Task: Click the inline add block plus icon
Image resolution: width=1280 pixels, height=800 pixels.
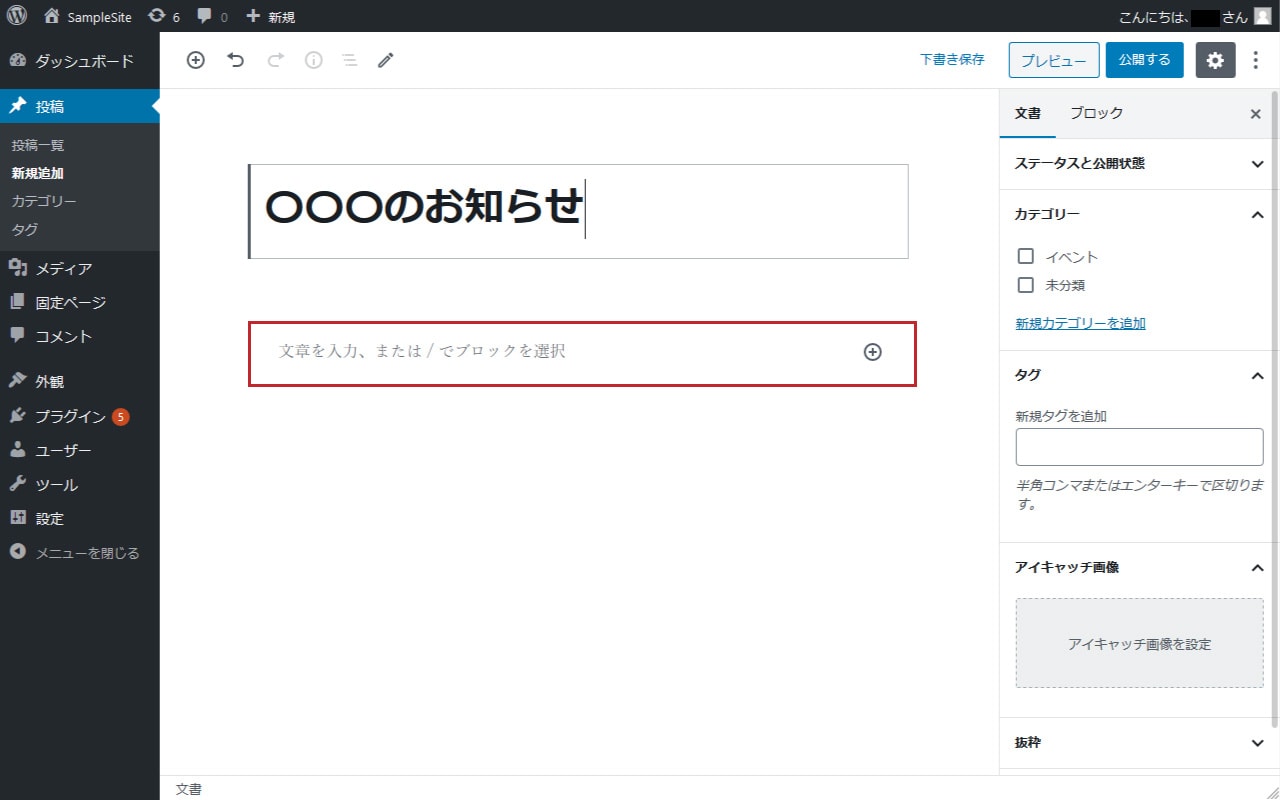Action: tap(872, 352)
